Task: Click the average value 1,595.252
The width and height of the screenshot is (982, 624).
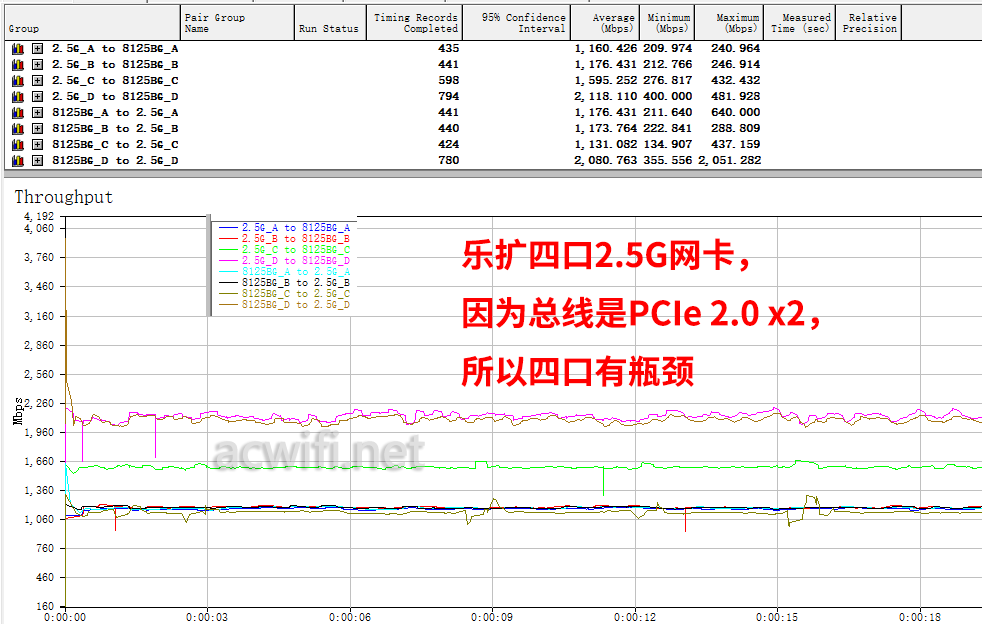Action: pyautogui.click(x=606, y=80)
